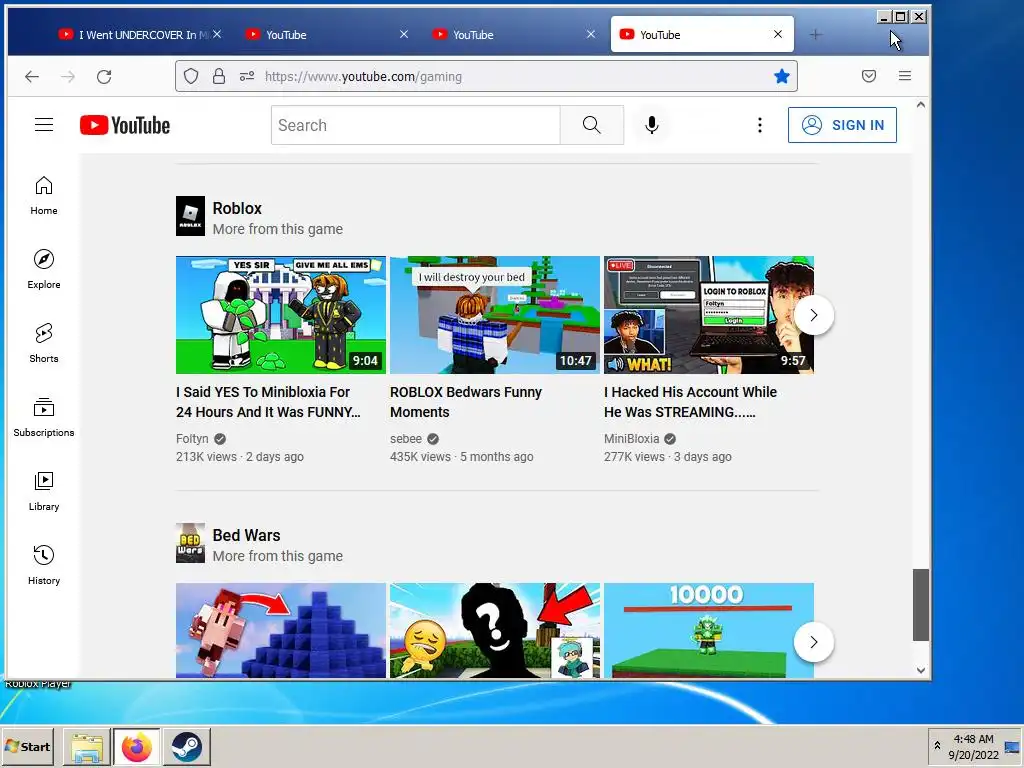Open File Explorer from the taskbar

pos(86,746)
